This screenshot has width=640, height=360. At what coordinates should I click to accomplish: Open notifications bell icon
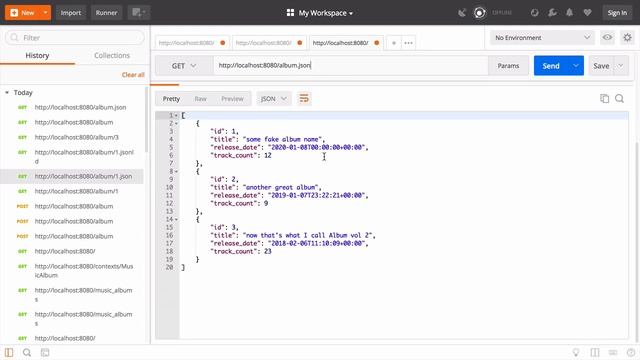coord(569,13)
